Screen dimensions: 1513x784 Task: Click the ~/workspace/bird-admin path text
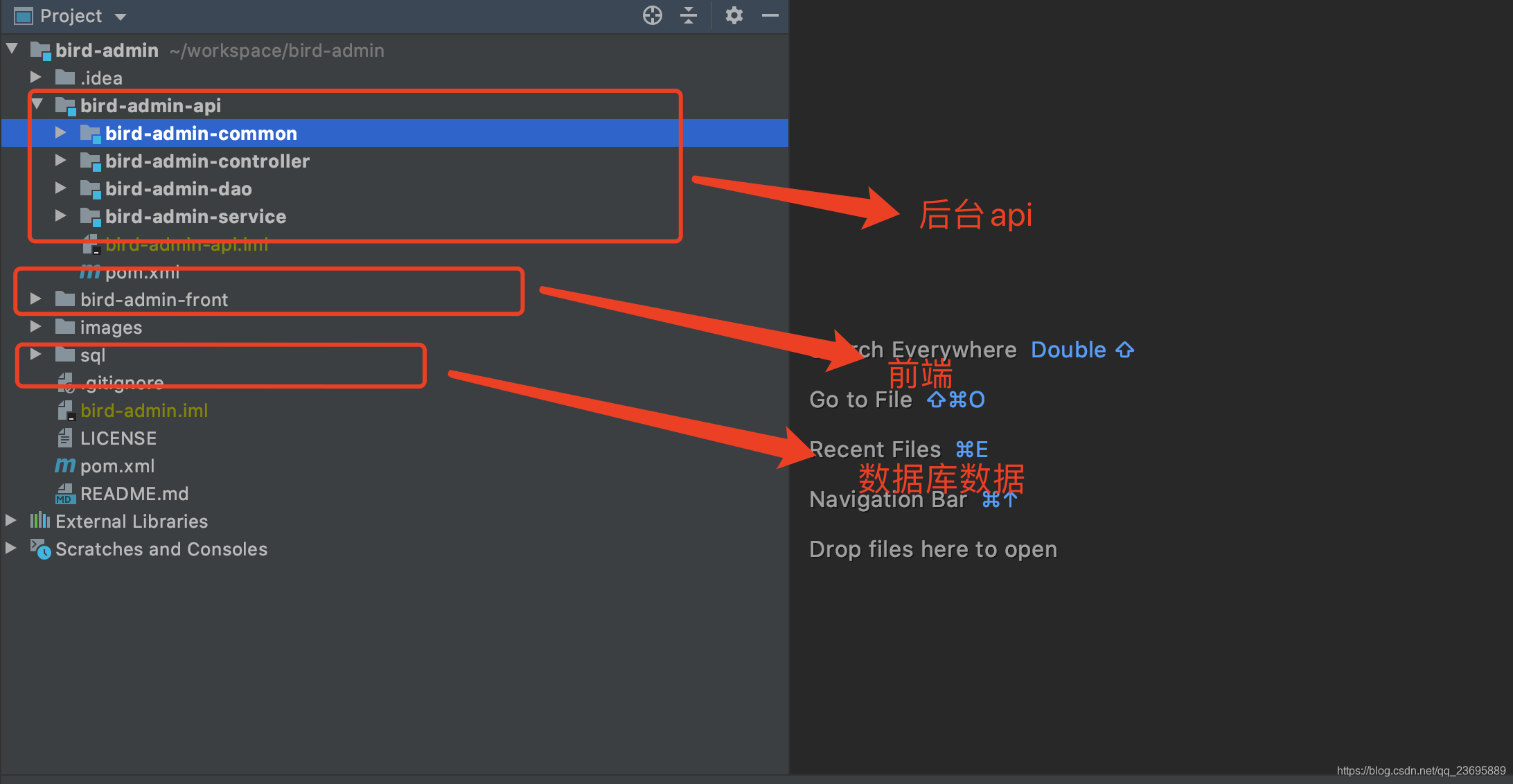coord(277,51)
